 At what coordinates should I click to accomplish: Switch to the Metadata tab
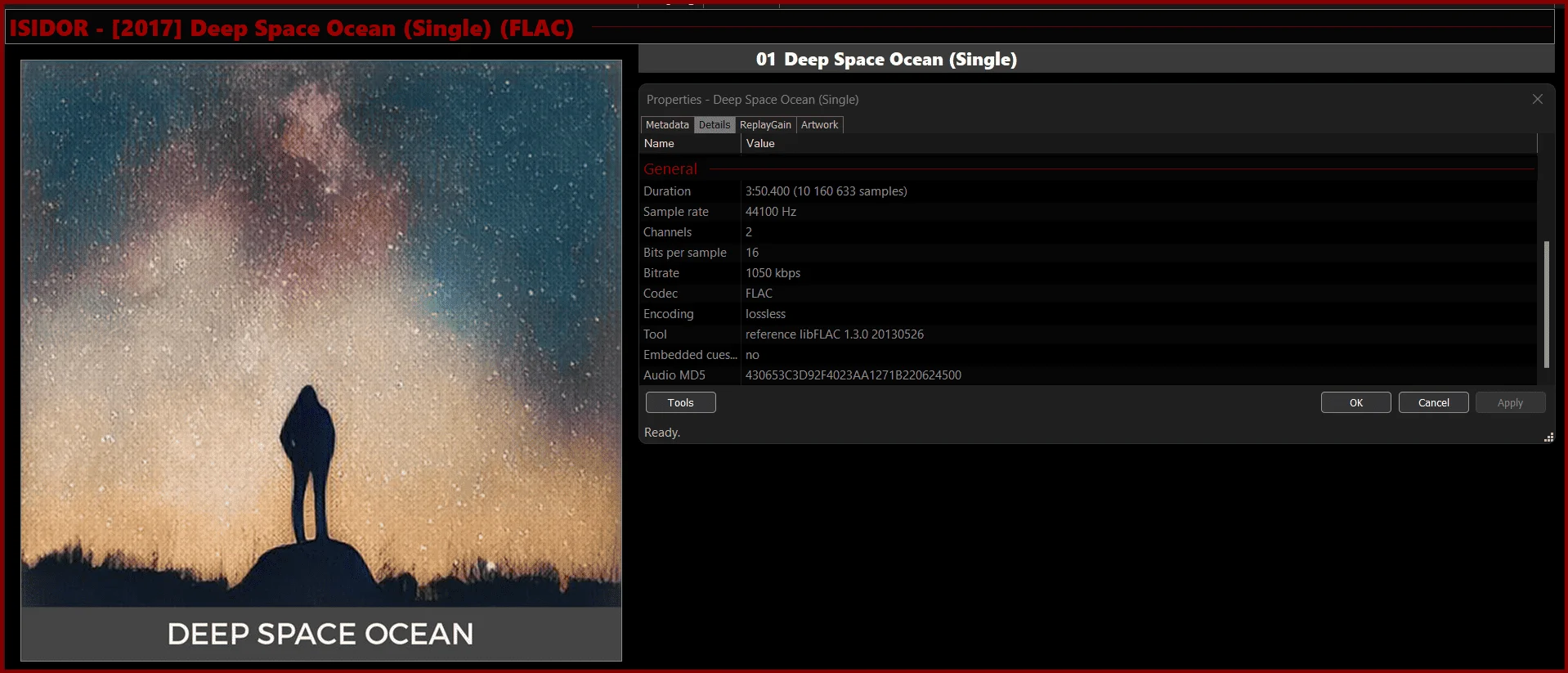tap(667, 125)
